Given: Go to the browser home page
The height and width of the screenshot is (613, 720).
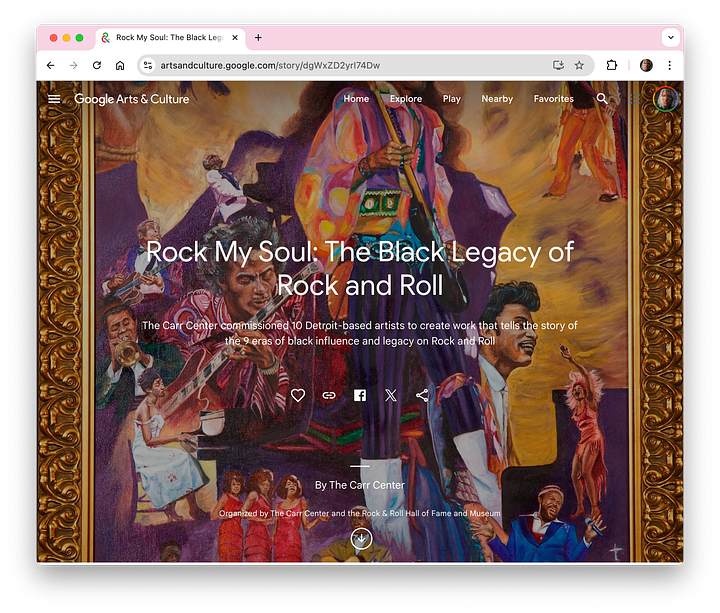Looking at the screenshot, I should (120, 65).
